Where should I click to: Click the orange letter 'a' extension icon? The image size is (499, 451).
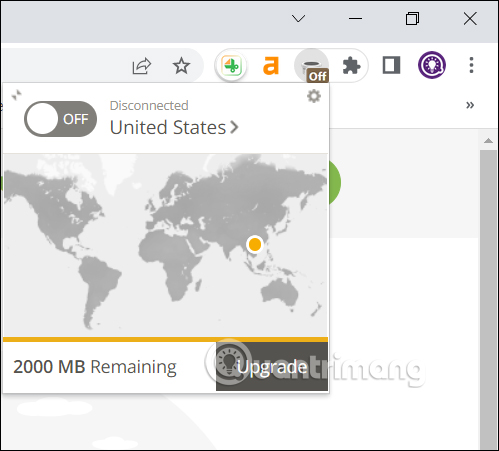271,65
